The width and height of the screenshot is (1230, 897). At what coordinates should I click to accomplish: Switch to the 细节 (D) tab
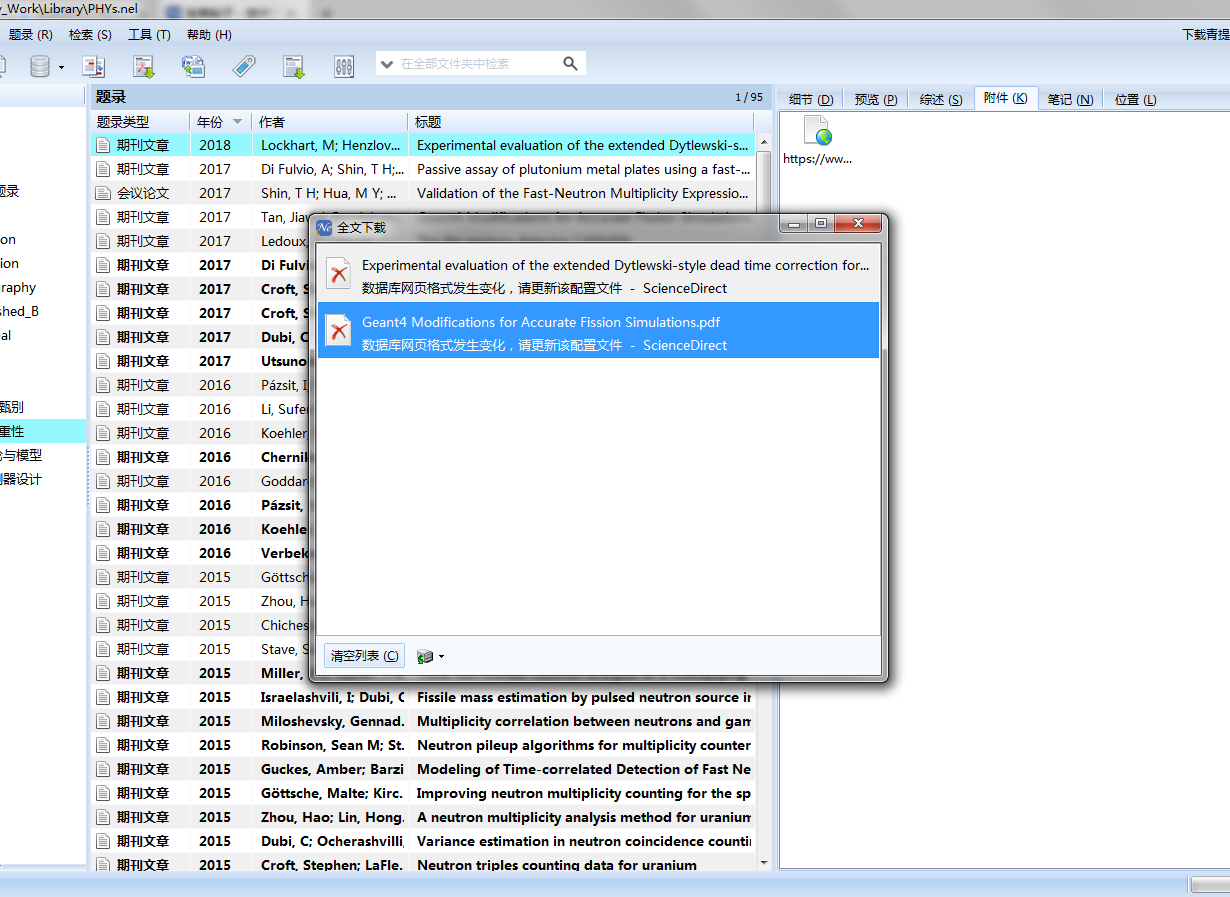(811, 99)
